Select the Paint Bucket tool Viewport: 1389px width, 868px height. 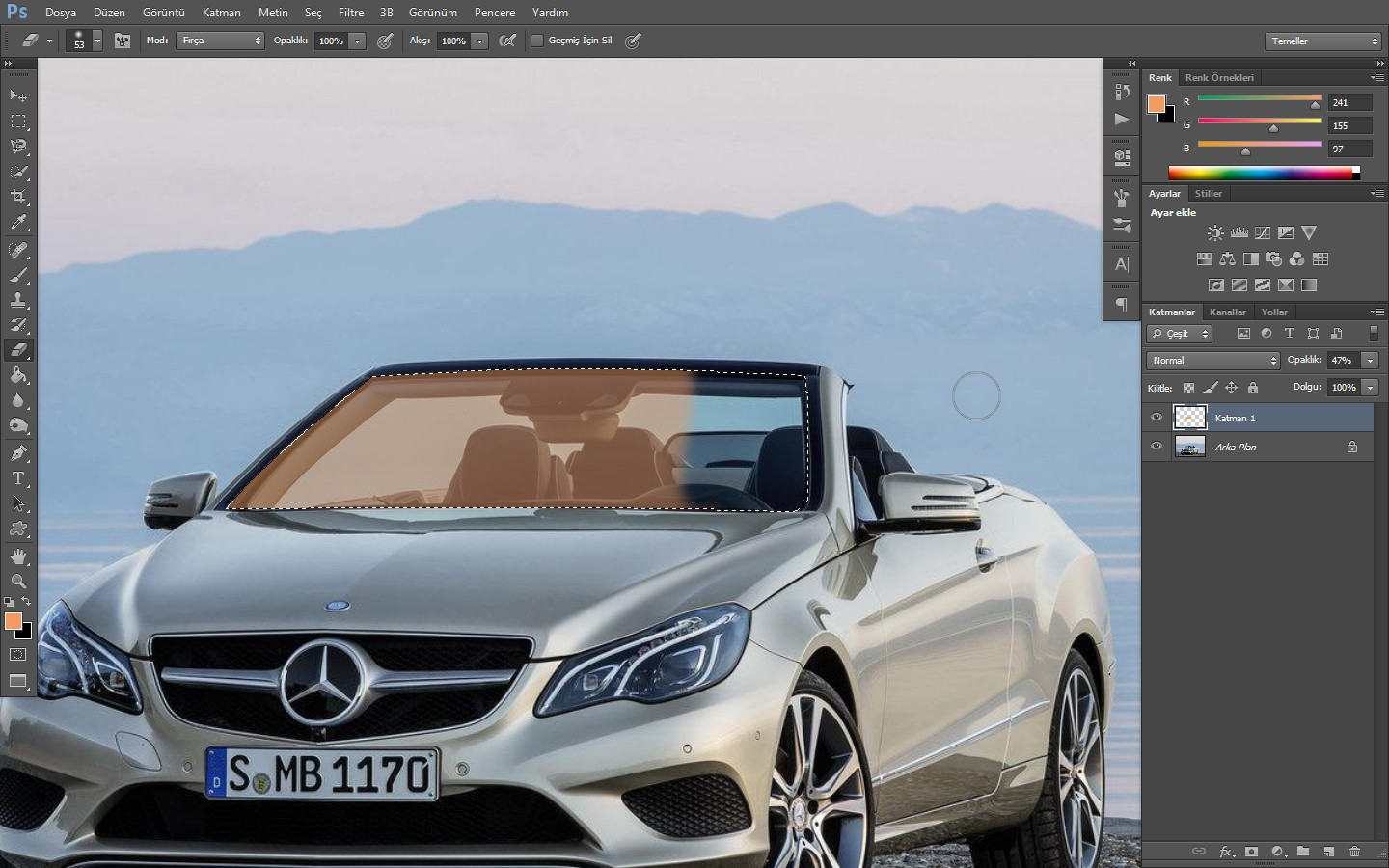coord(18,376)
